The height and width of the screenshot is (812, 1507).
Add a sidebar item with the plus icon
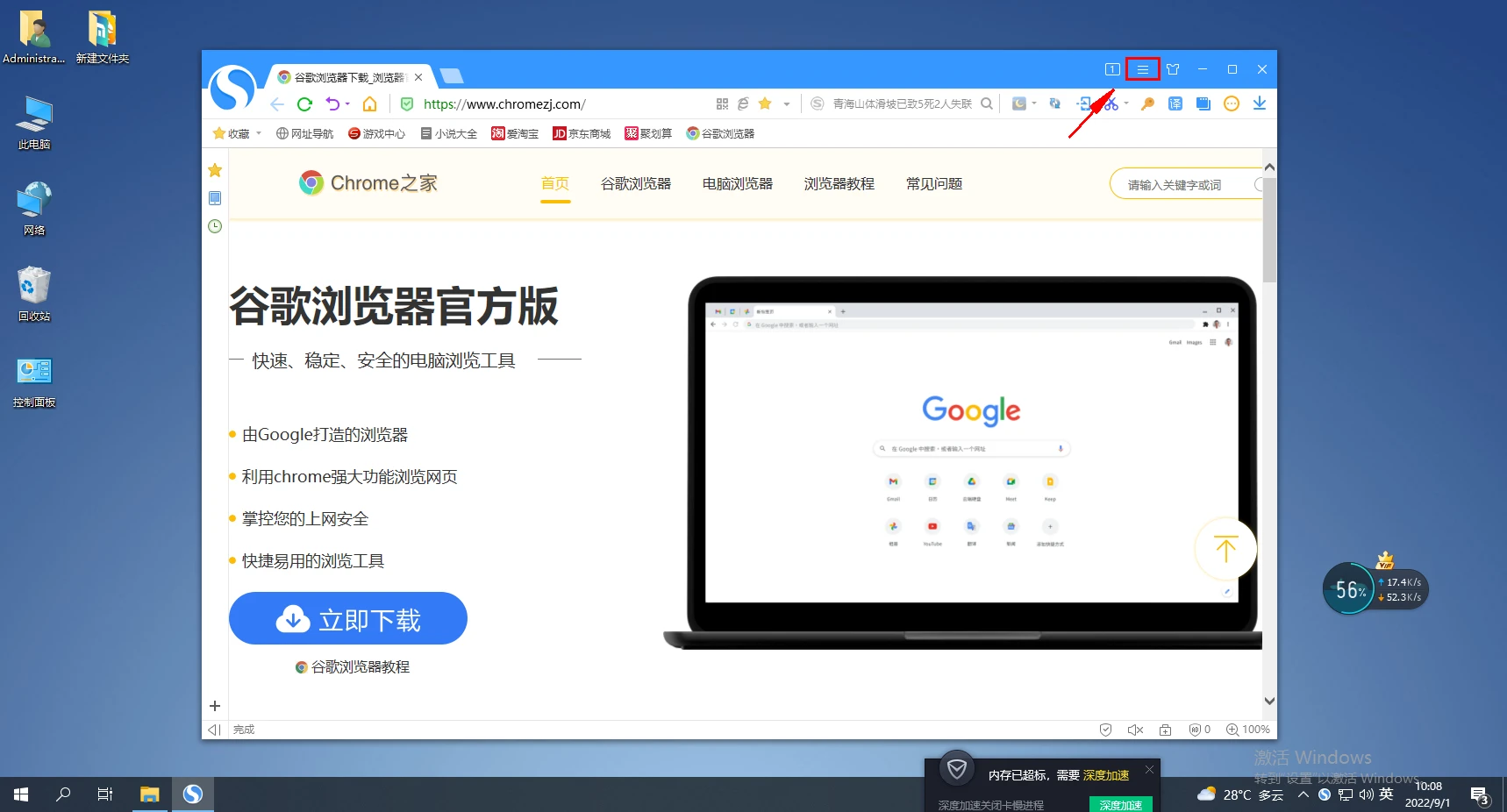click(x=215, y=706)
